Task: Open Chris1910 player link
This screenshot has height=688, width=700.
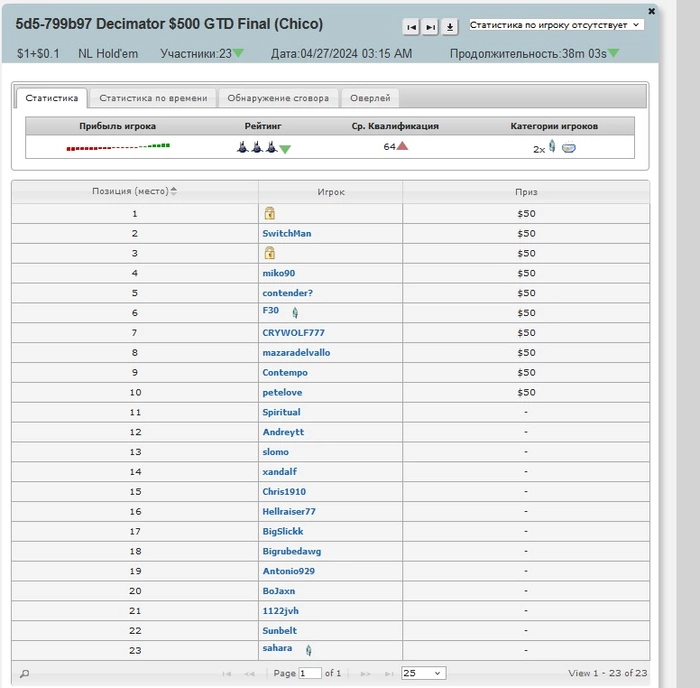Action: tap(284, 492)
